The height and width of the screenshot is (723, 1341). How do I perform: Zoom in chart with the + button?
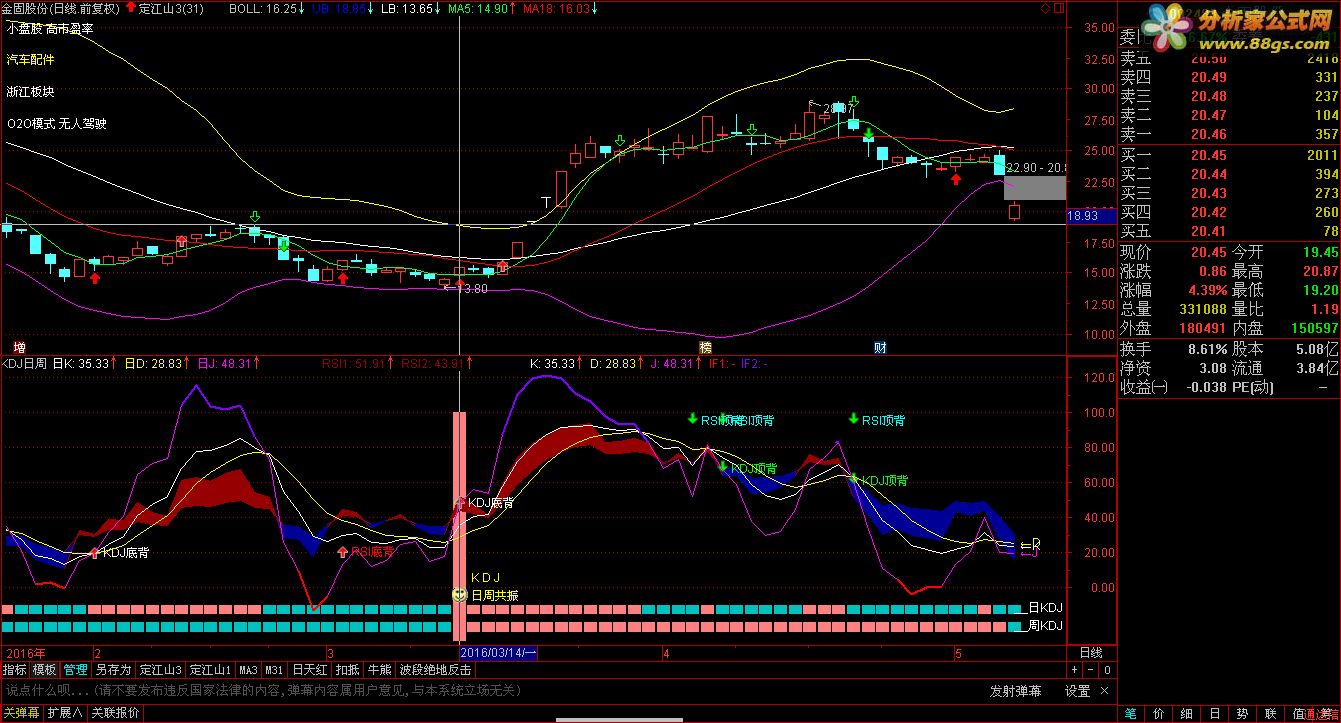1075,670
